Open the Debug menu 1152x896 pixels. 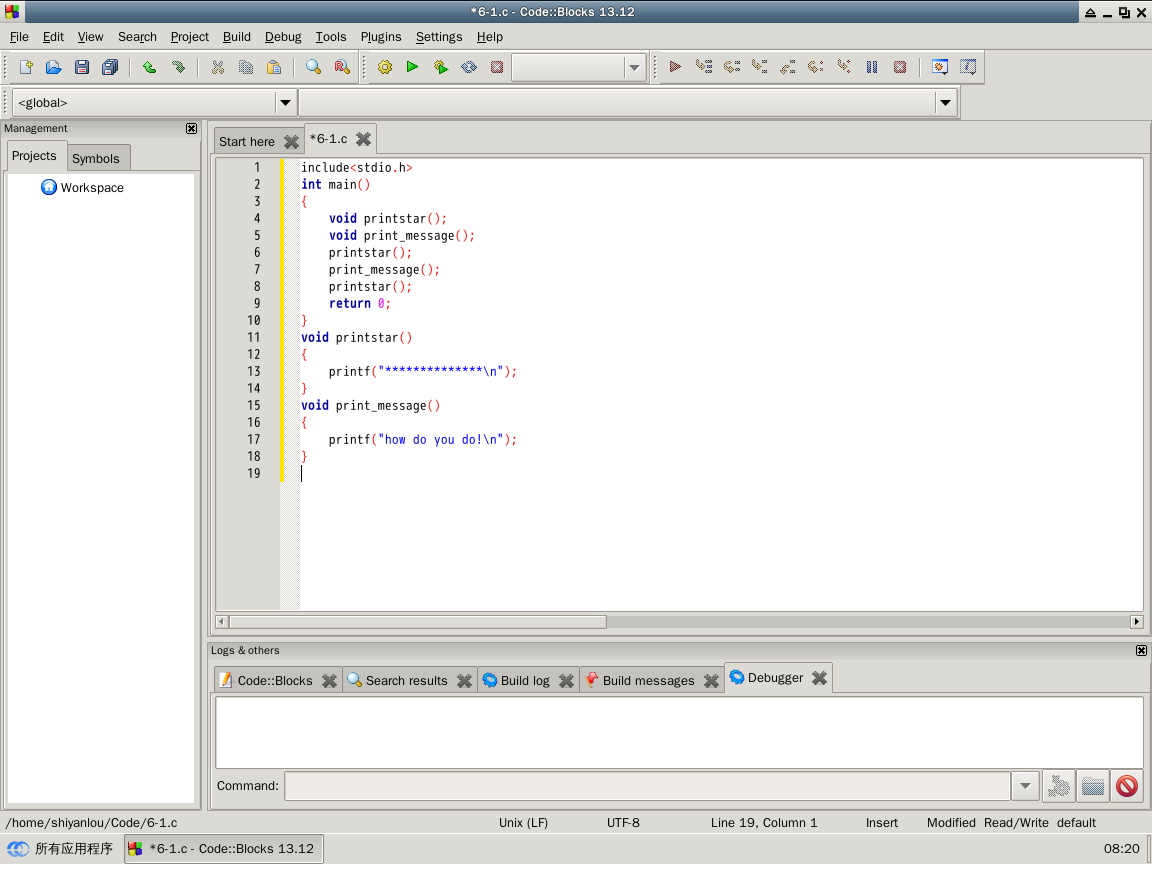(283, 37)
